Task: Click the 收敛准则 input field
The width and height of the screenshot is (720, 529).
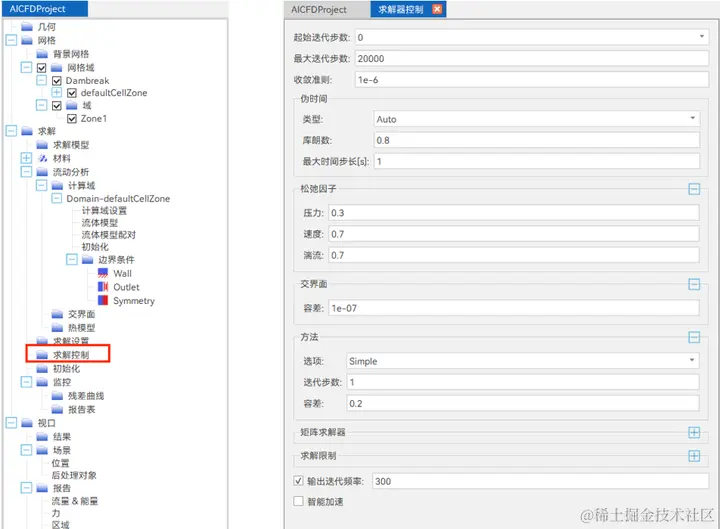Action: (x=532, y=79)
